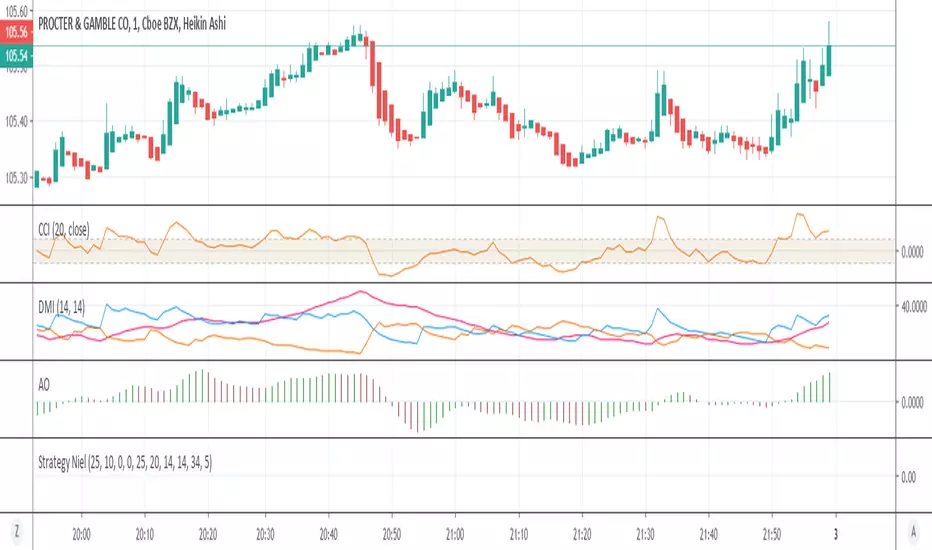Click the 20:10 time axis label

pyautogui.click(x=144, y=534)
